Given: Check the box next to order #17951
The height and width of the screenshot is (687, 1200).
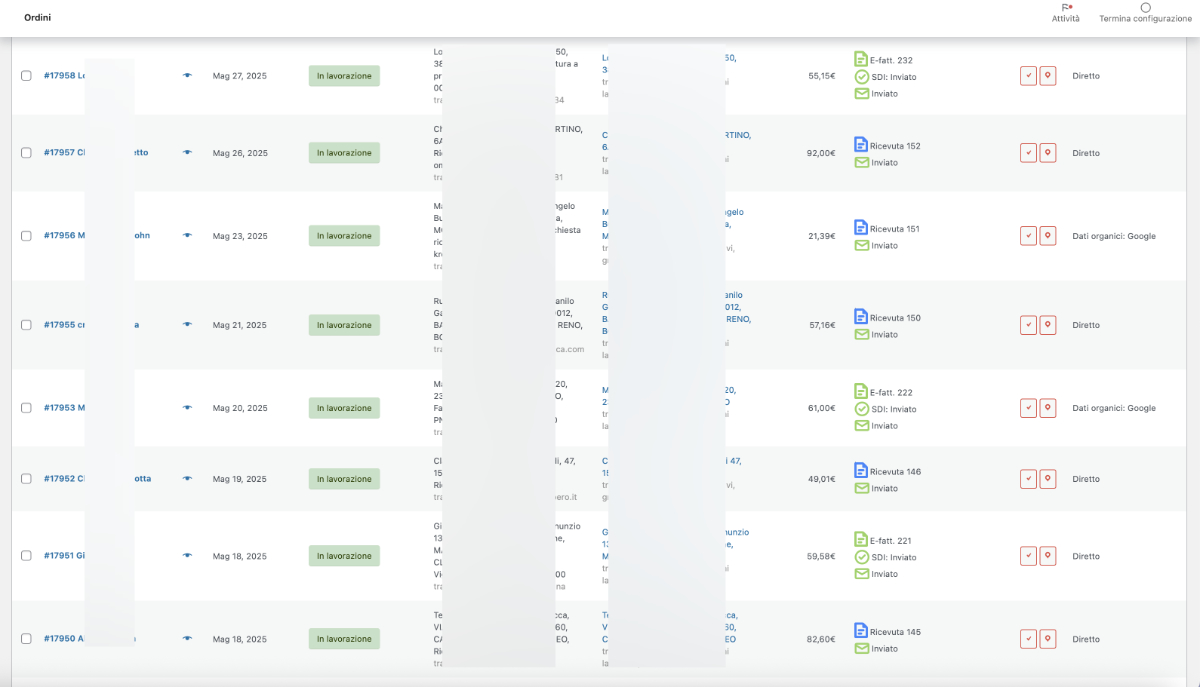Looking at the screenshot, I should (x=26, y=556).
